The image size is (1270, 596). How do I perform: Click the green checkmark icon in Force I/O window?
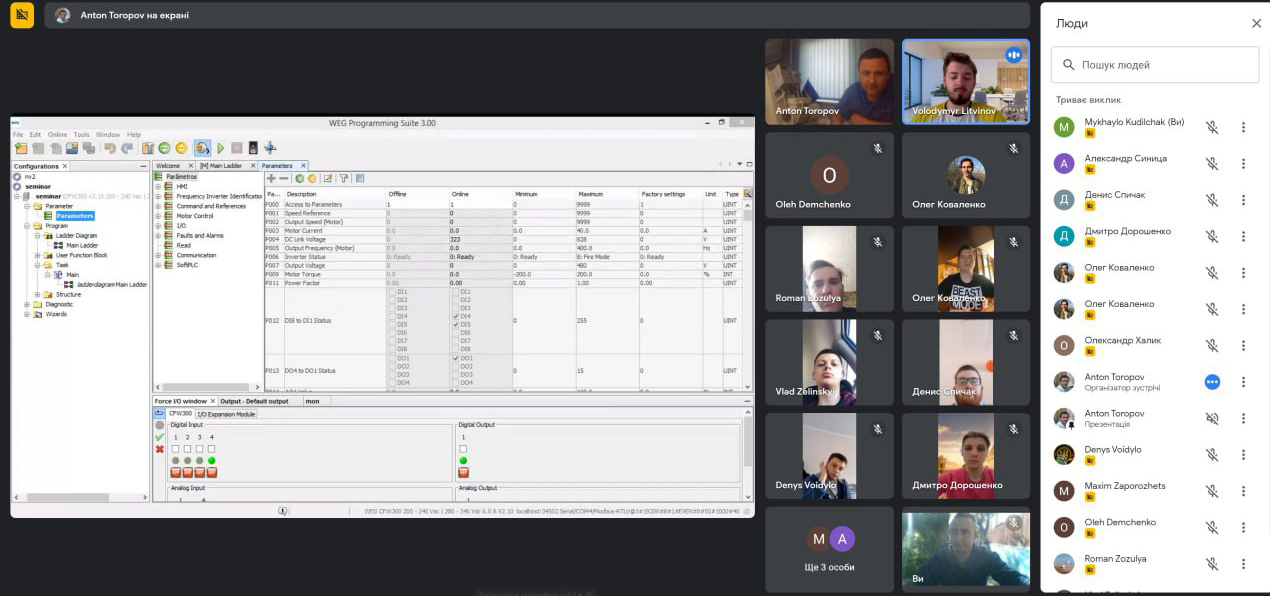tap(160, 437)
